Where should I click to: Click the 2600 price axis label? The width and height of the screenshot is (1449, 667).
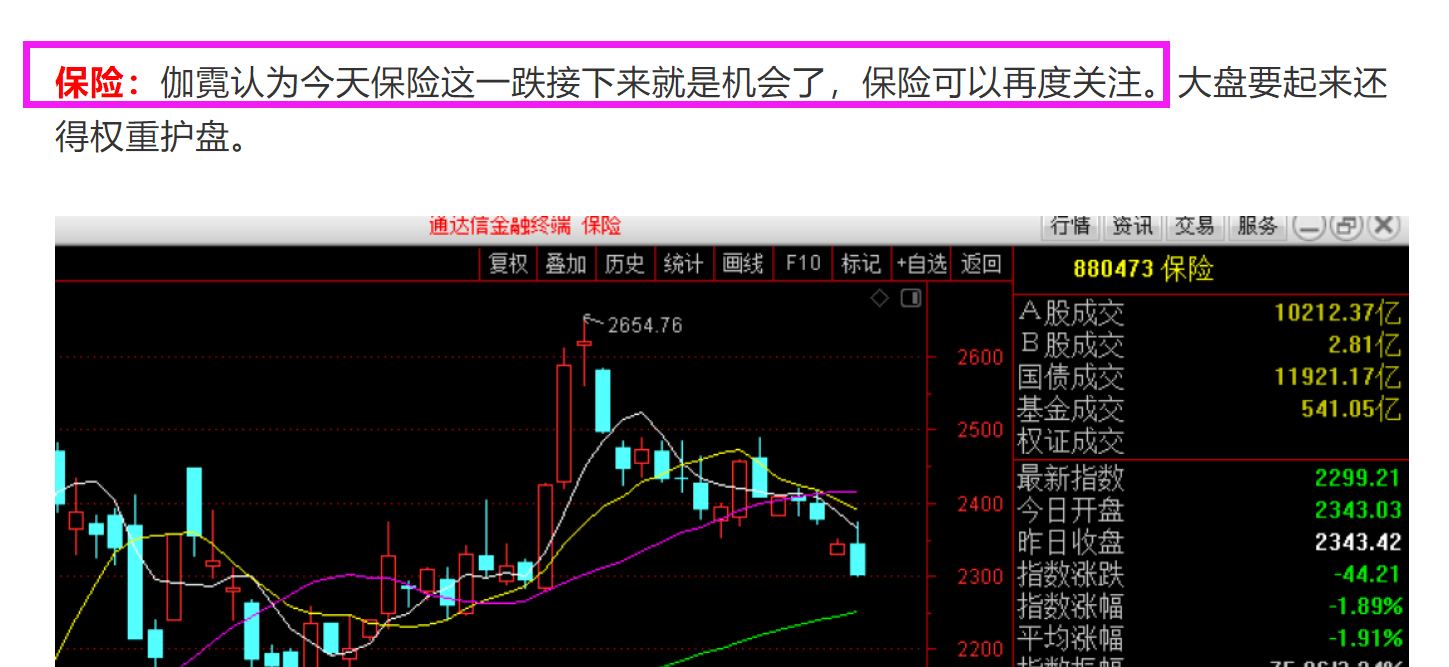tap(980, 357)
